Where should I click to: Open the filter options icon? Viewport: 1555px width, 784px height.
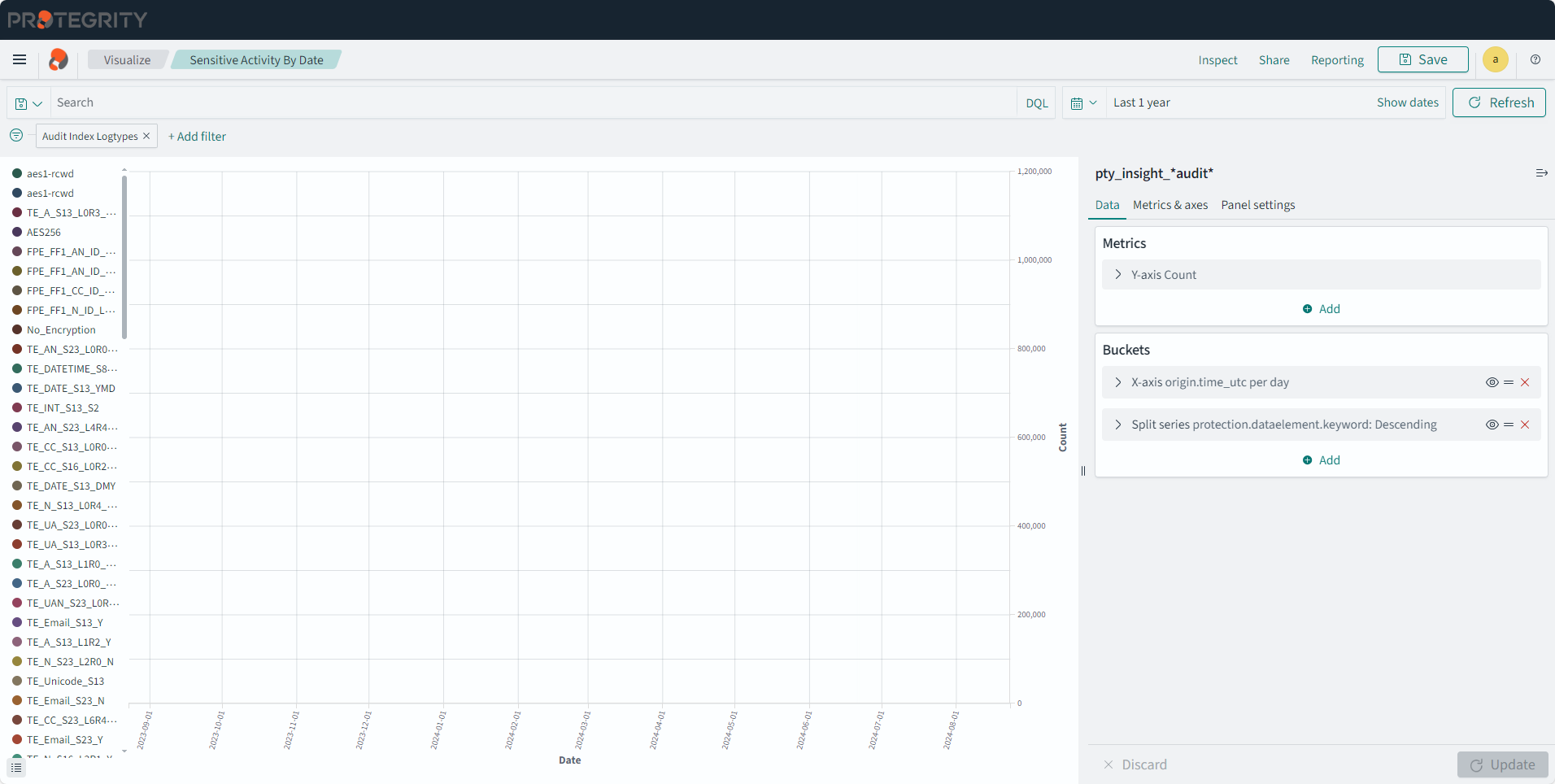(x=16, y=136)
